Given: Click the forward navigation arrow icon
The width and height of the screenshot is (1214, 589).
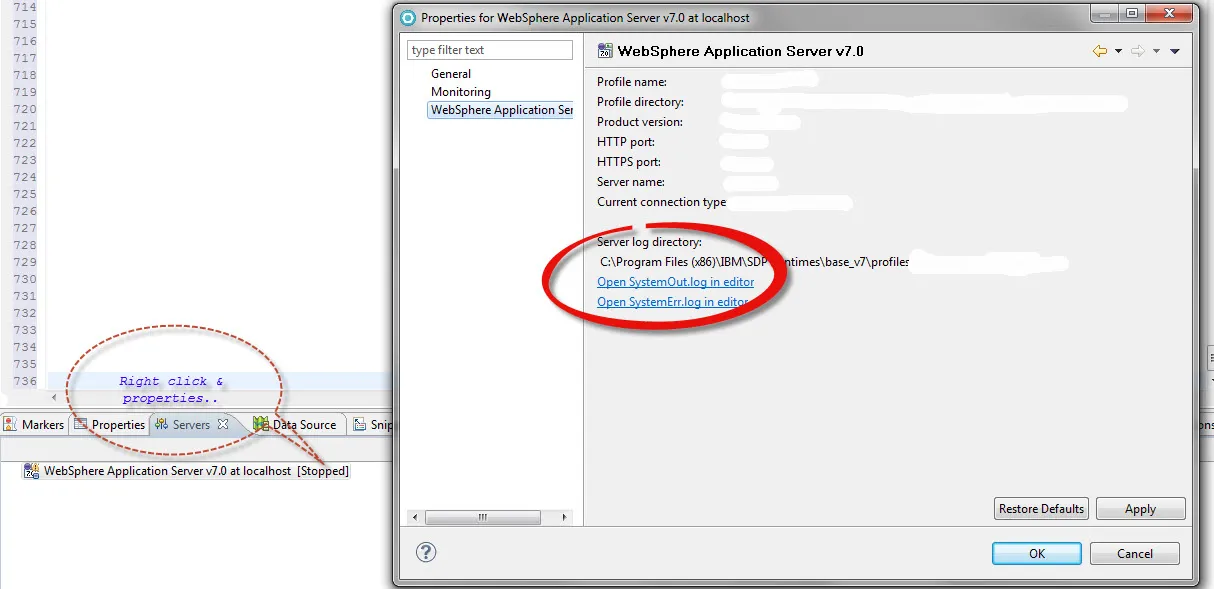Looking at the screenshot, I should pyautogui.click(x=1138, y=51).
